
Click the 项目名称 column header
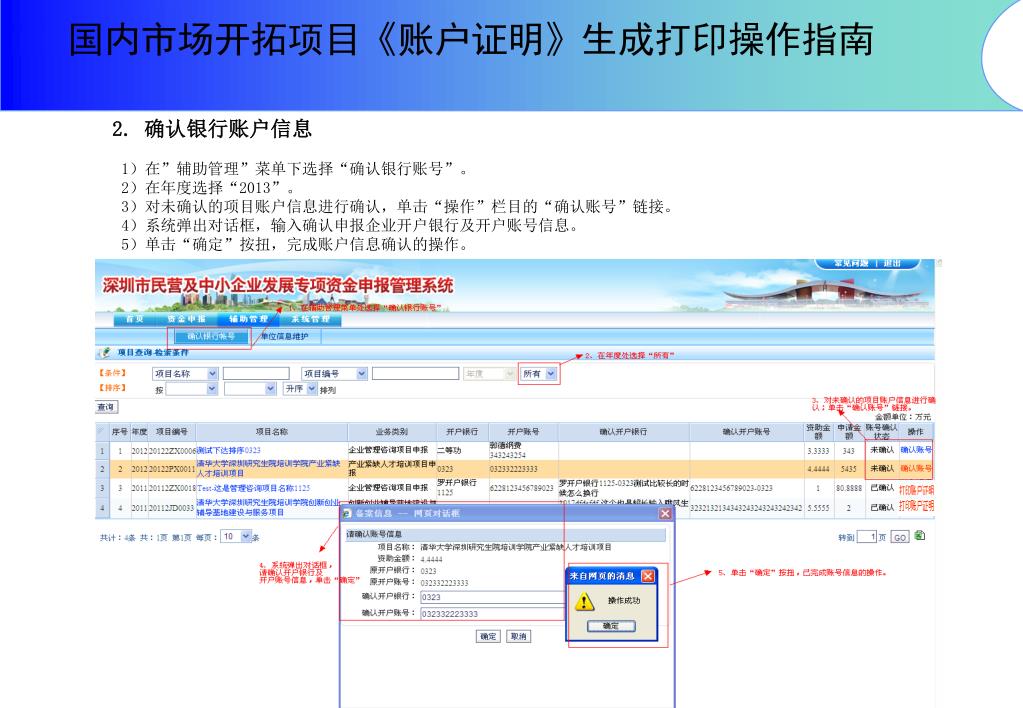pos(271,432)
